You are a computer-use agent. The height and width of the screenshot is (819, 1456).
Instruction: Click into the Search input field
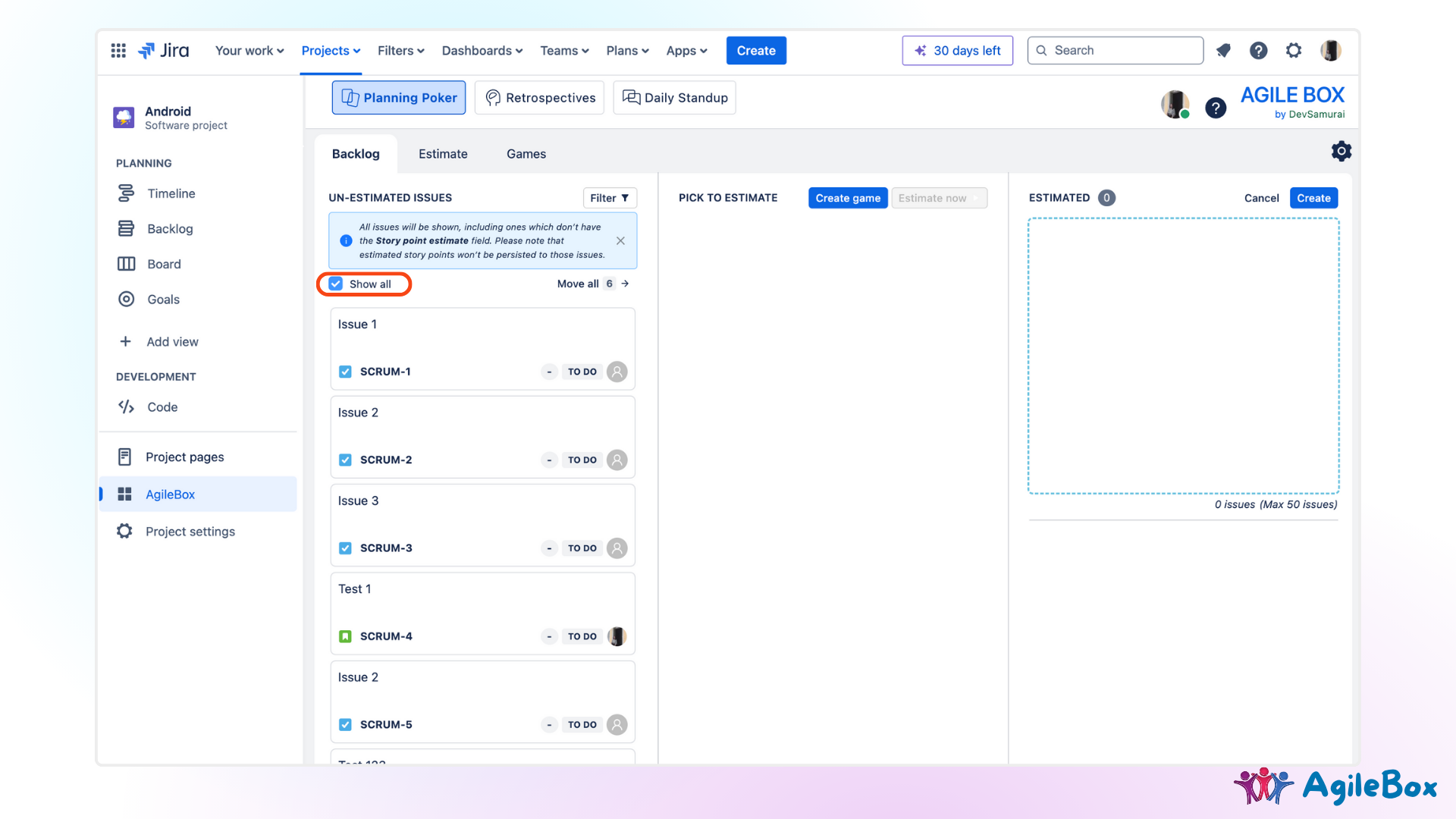coord(1122,51)
